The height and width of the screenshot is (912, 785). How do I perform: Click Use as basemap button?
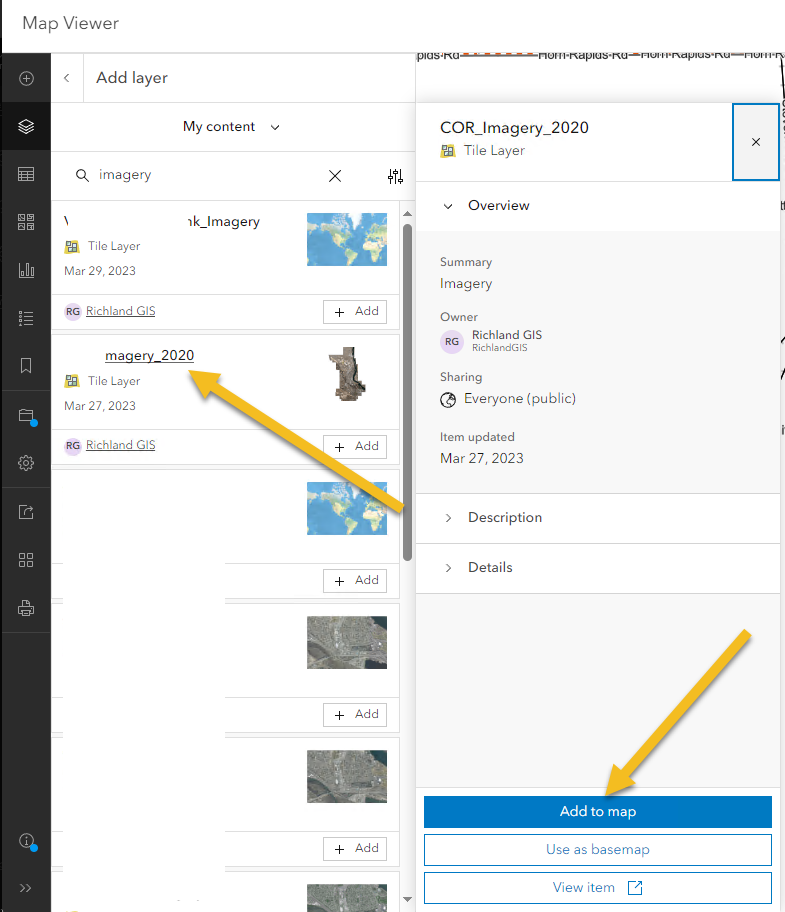597,850
